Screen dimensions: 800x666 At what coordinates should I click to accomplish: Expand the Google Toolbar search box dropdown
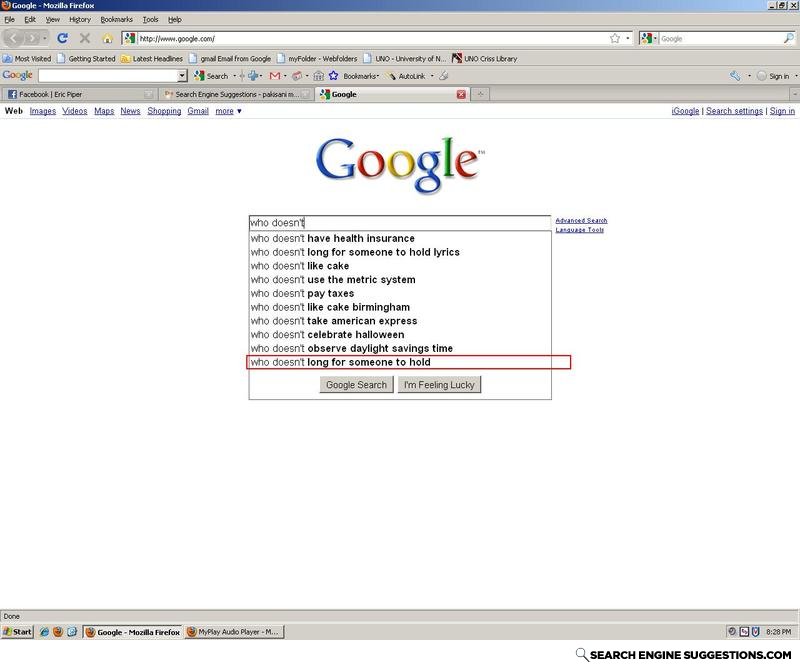point(182,76)
